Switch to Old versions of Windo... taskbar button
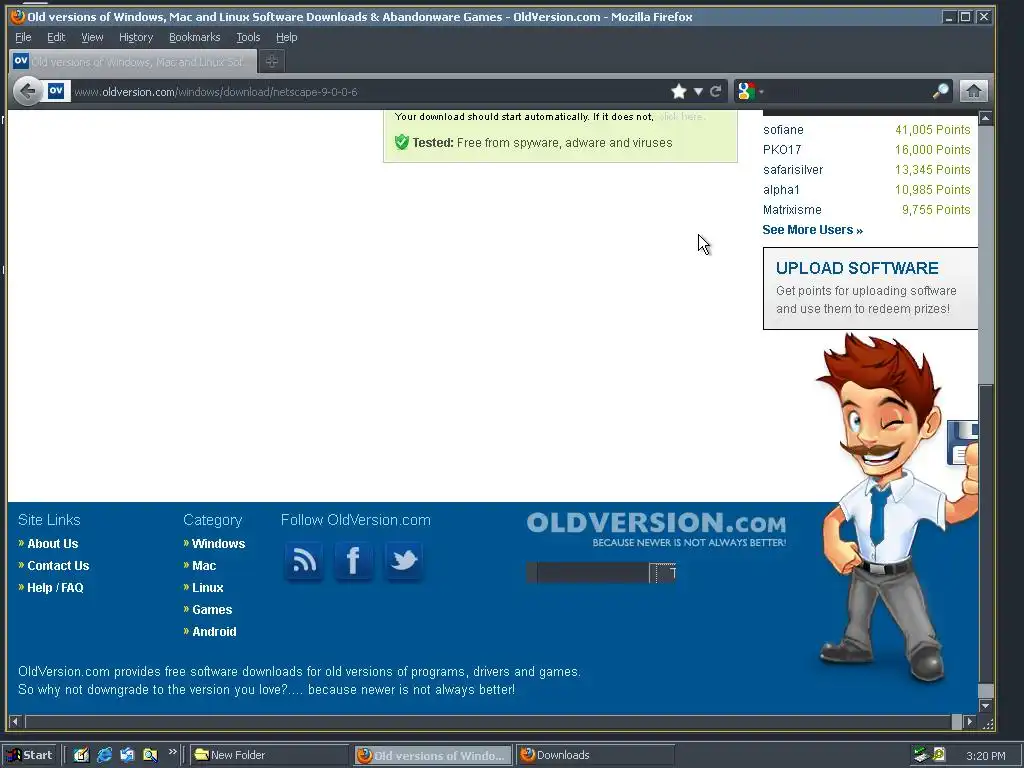This screenshot has height=768, width=1024. [x=433, y=756]
